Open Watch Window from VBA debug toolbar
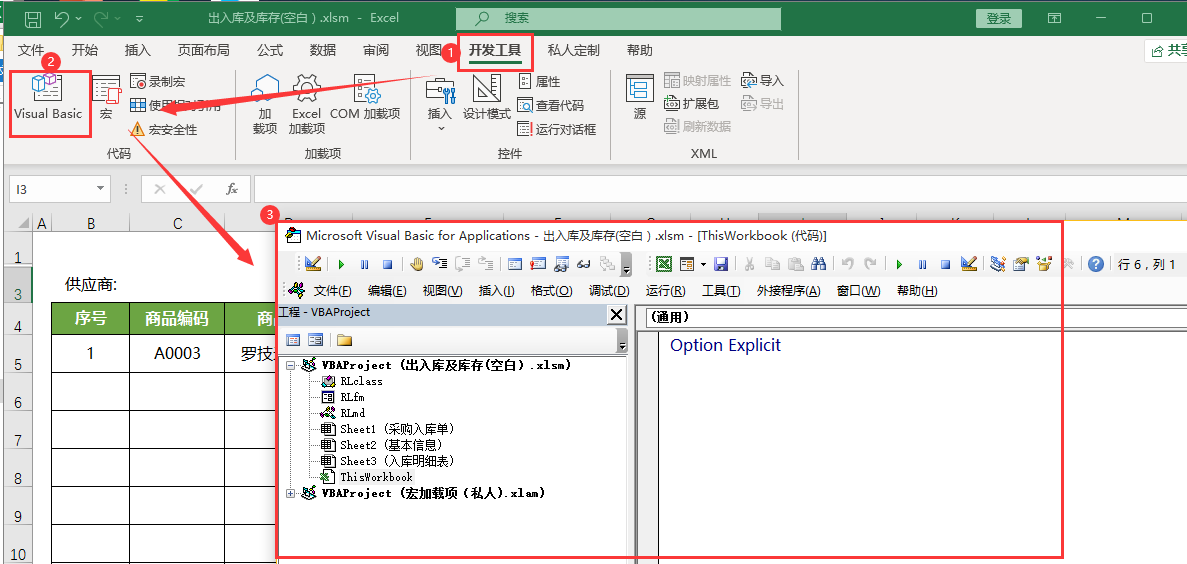1187x564 pixels. tap(561, 264)
